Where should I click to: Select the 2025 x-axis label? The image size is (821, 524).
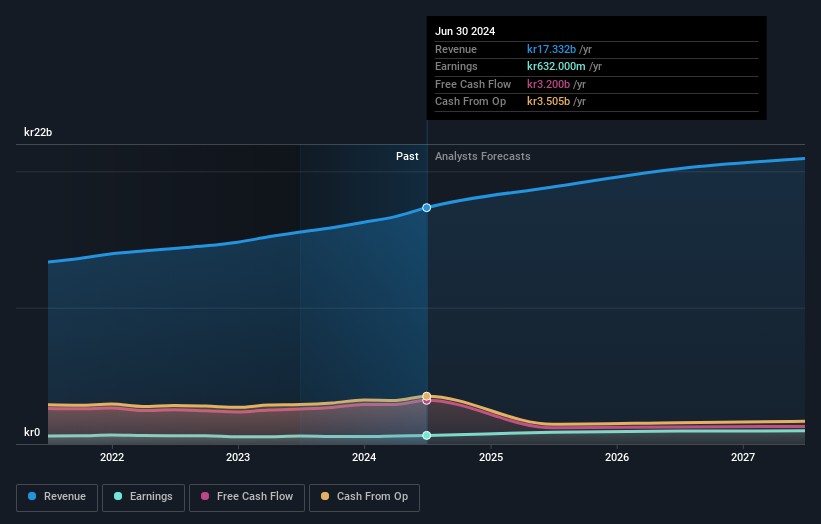click(491, 457)
